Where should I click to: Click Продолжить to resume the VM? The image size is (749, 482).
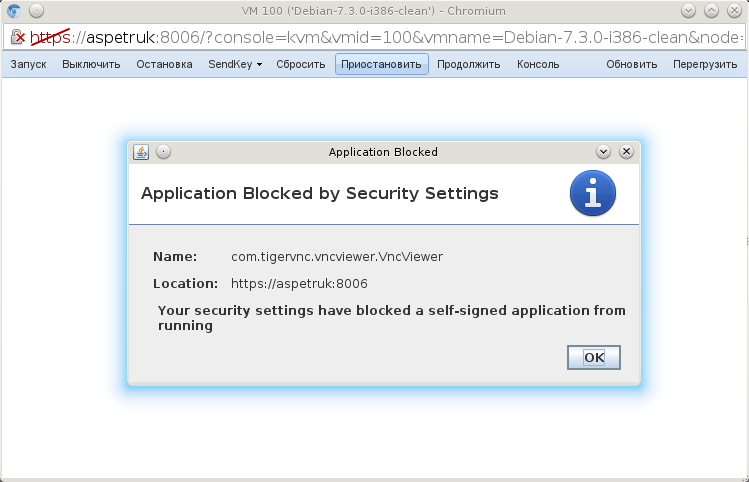(x=468, y=65)
